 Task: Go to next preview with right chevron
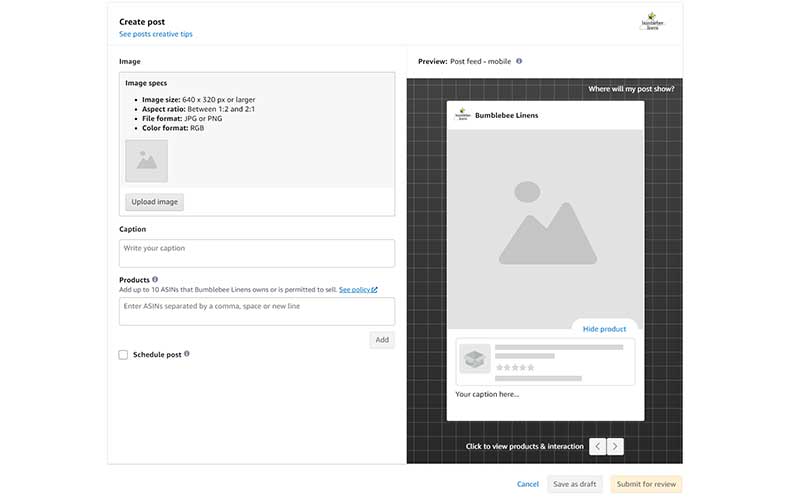click(x=615, y=446)
